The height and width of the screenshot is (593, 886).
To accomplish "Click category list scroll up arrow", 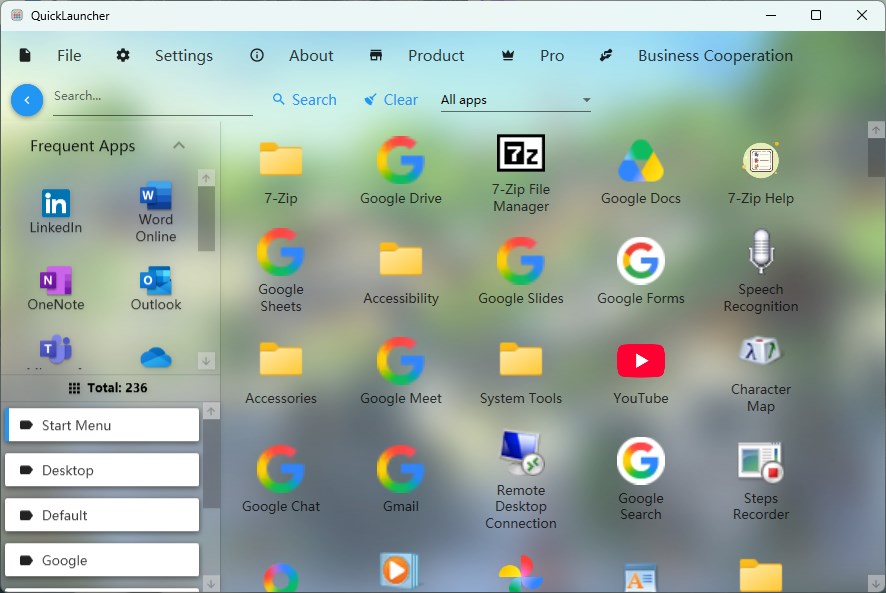I will (x=211, y=411).
